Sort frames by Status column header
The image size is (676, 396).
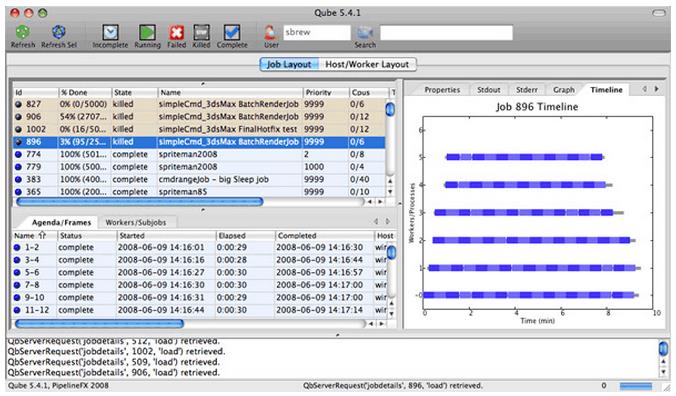point(87,236)
